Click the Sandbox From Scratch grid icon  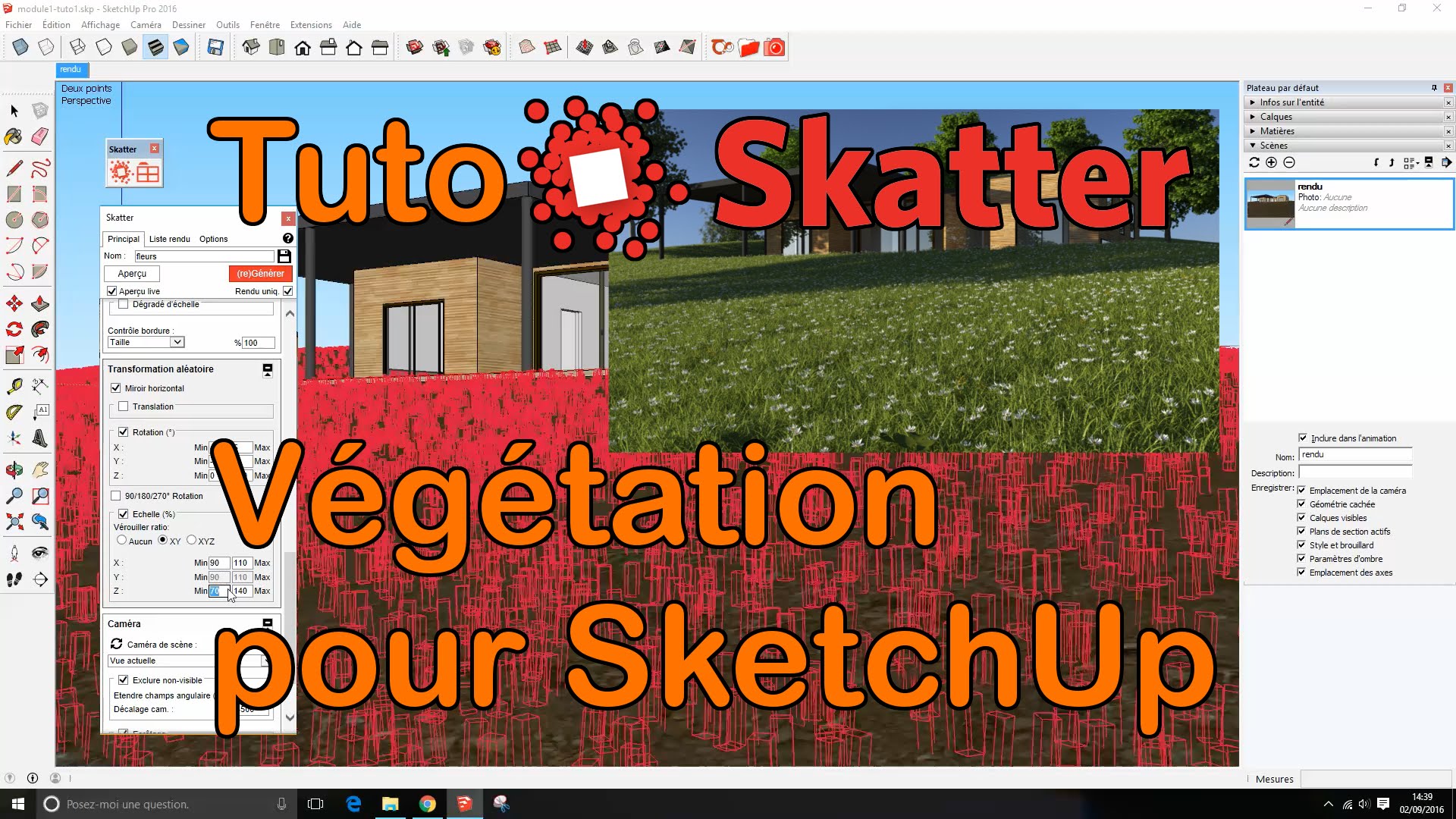(553, 48)
